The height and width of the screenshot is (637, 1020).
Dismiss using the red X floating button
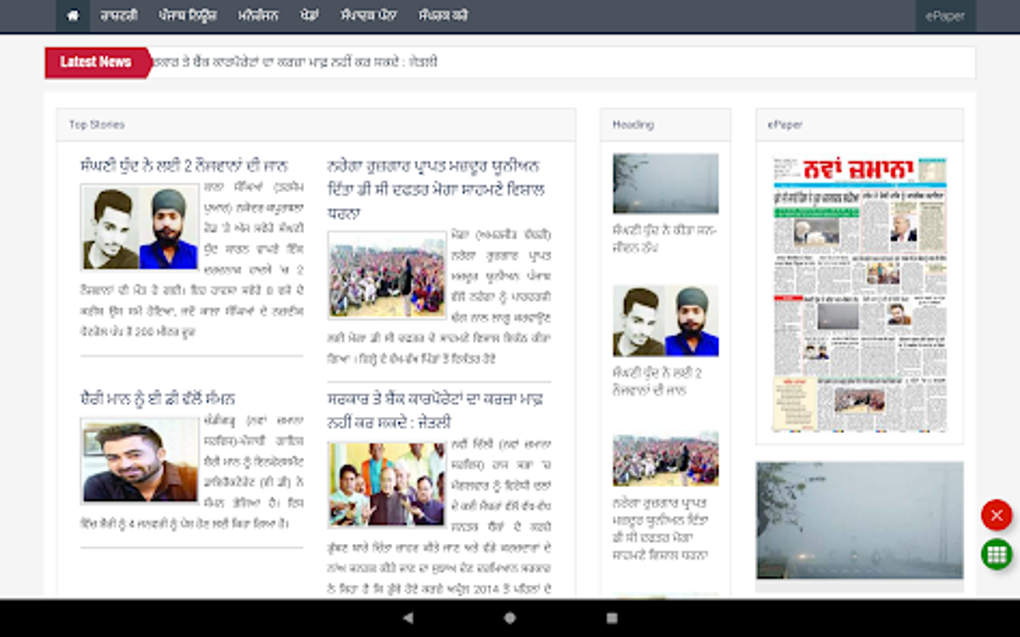pyautogui.click(x=997, y=516)
